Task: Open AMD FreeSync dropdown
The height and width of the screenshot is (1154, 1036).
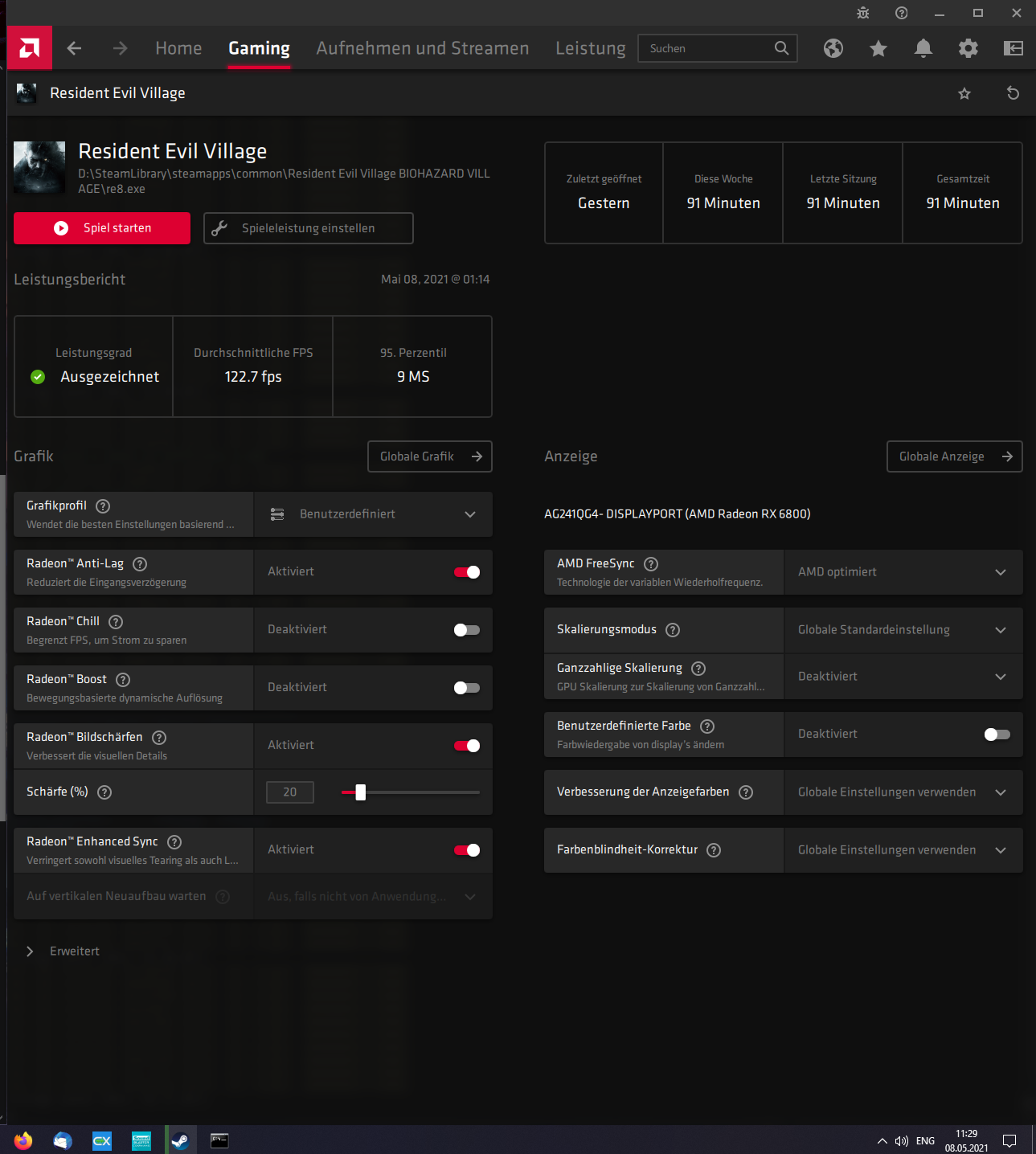Action: click(x=903, y=572)
